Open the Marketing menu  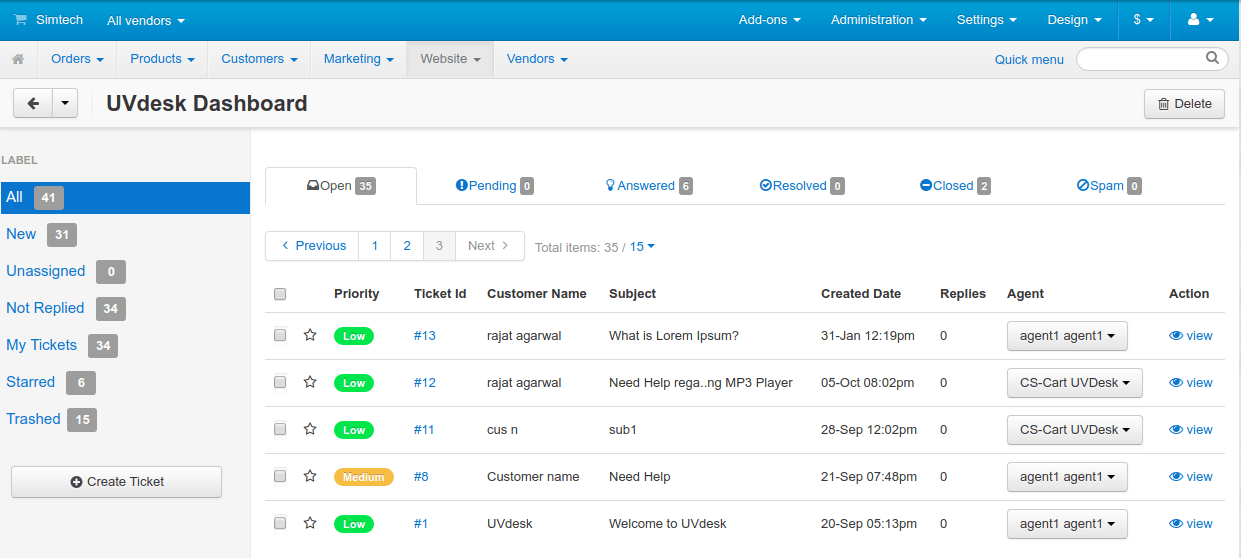[358, 59]
